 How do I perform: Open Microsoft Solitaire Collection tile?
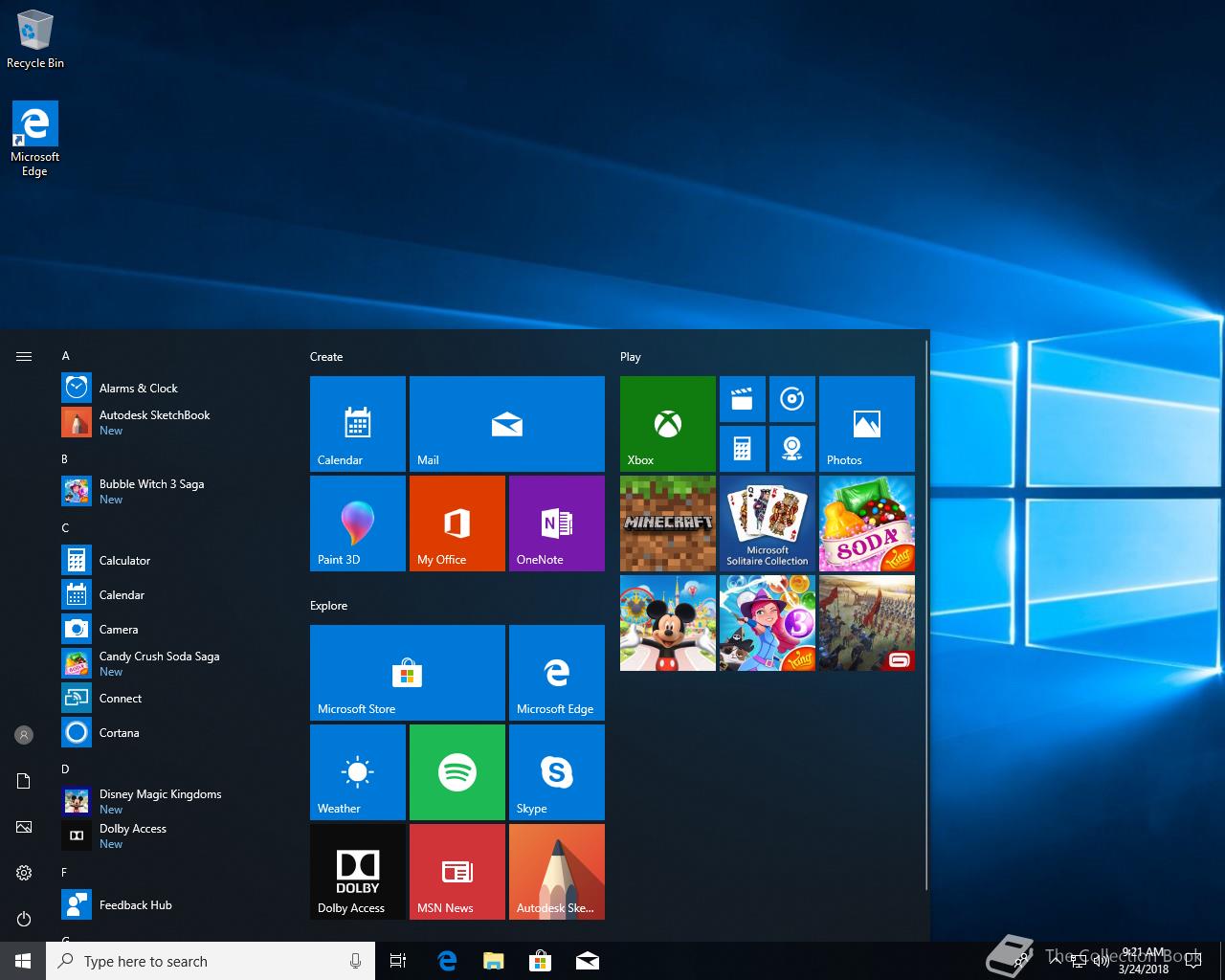[x=768, y=523]
